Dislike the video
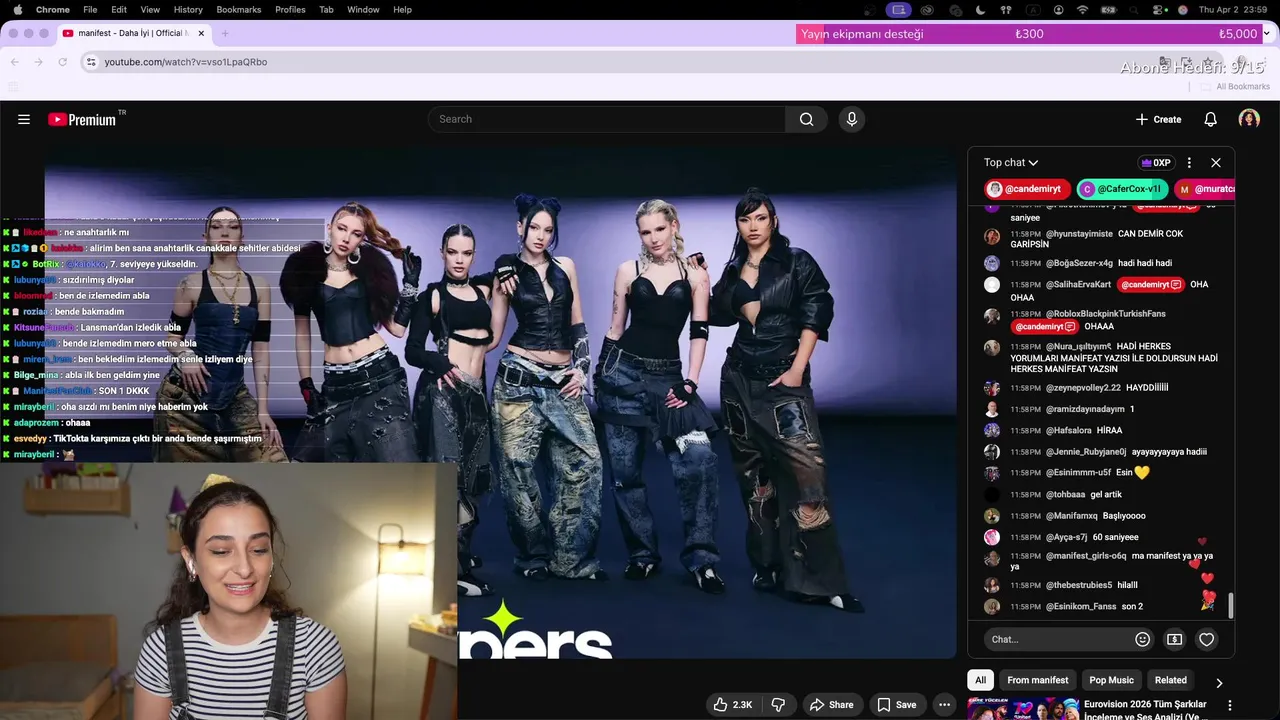The height and width of the screenshot is (720, 1280). [778, 705]
